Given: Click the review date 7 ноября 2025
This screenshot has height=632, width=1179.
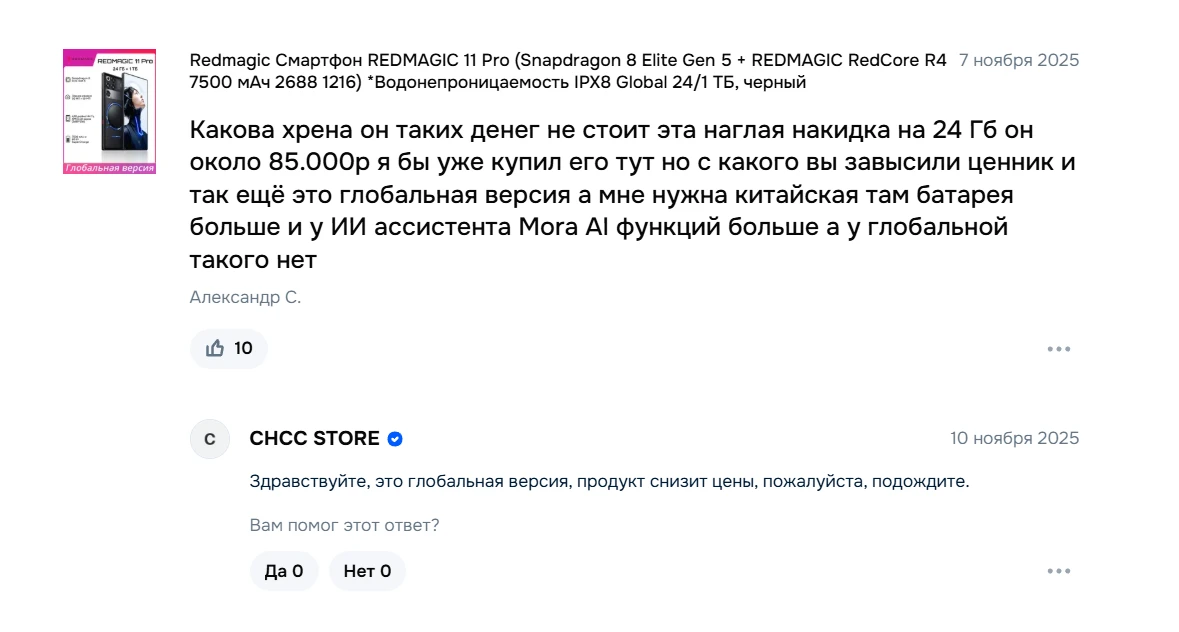Looking at the screenshot, I should 1019,60.
